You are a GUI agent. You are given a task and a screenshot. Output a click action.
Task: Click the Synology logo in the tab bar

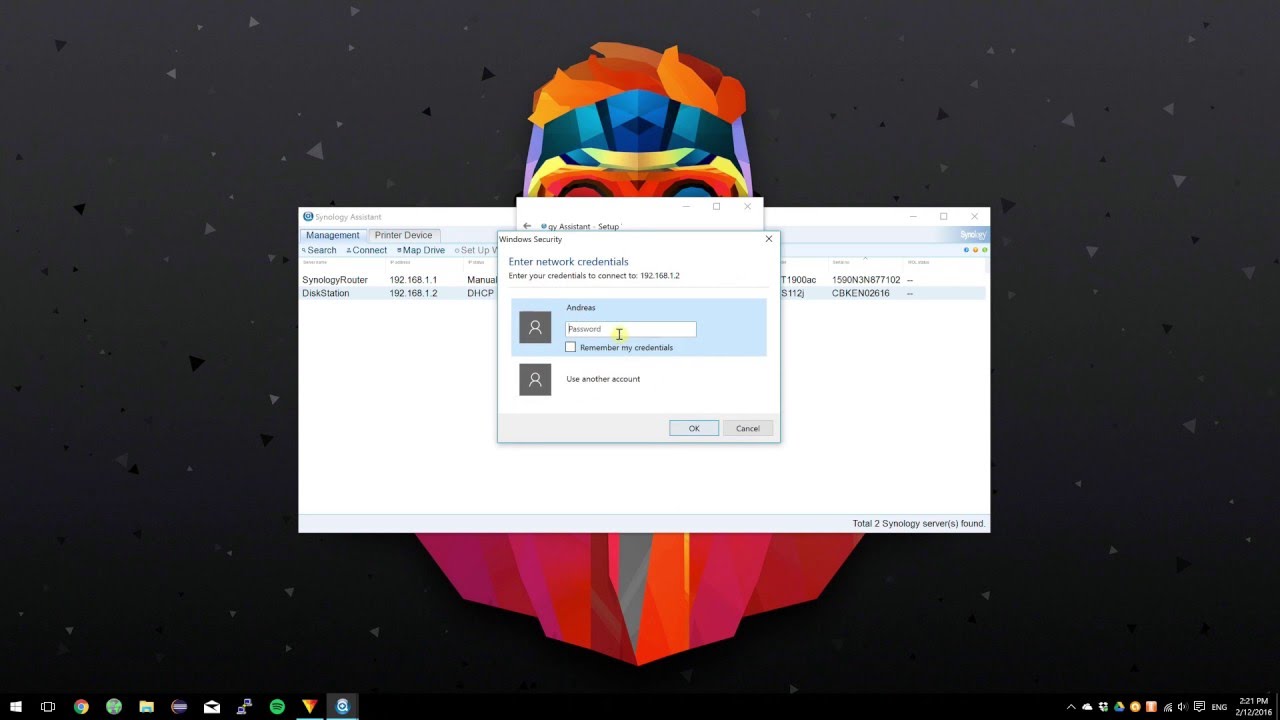[973, 235]
